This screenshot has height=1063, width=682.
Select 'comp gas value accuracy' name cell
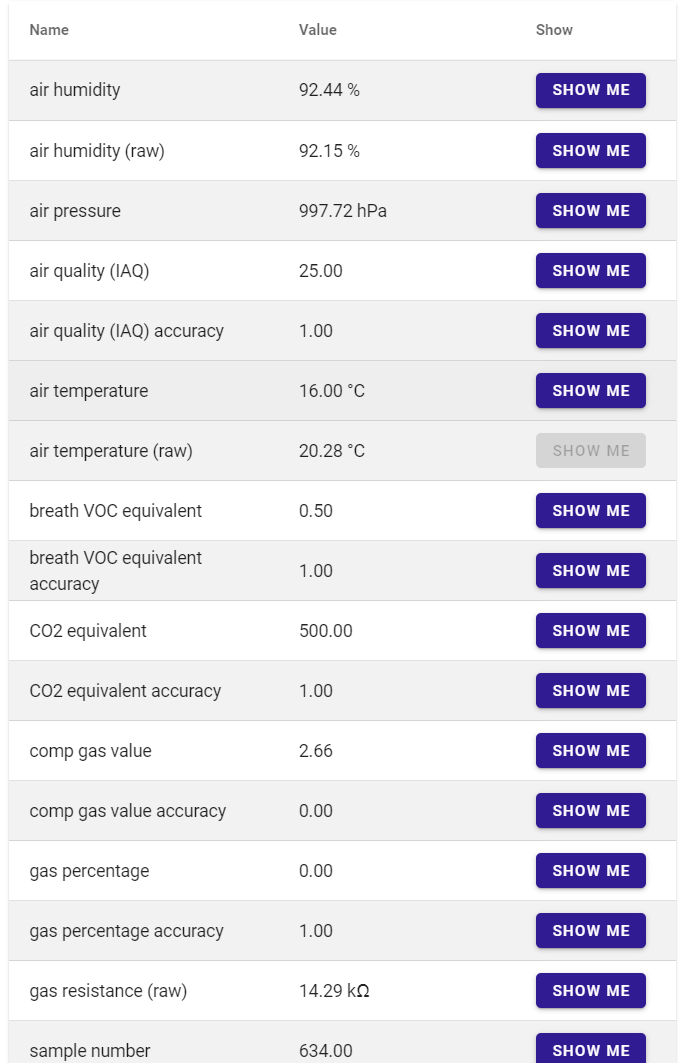(127, 811)
